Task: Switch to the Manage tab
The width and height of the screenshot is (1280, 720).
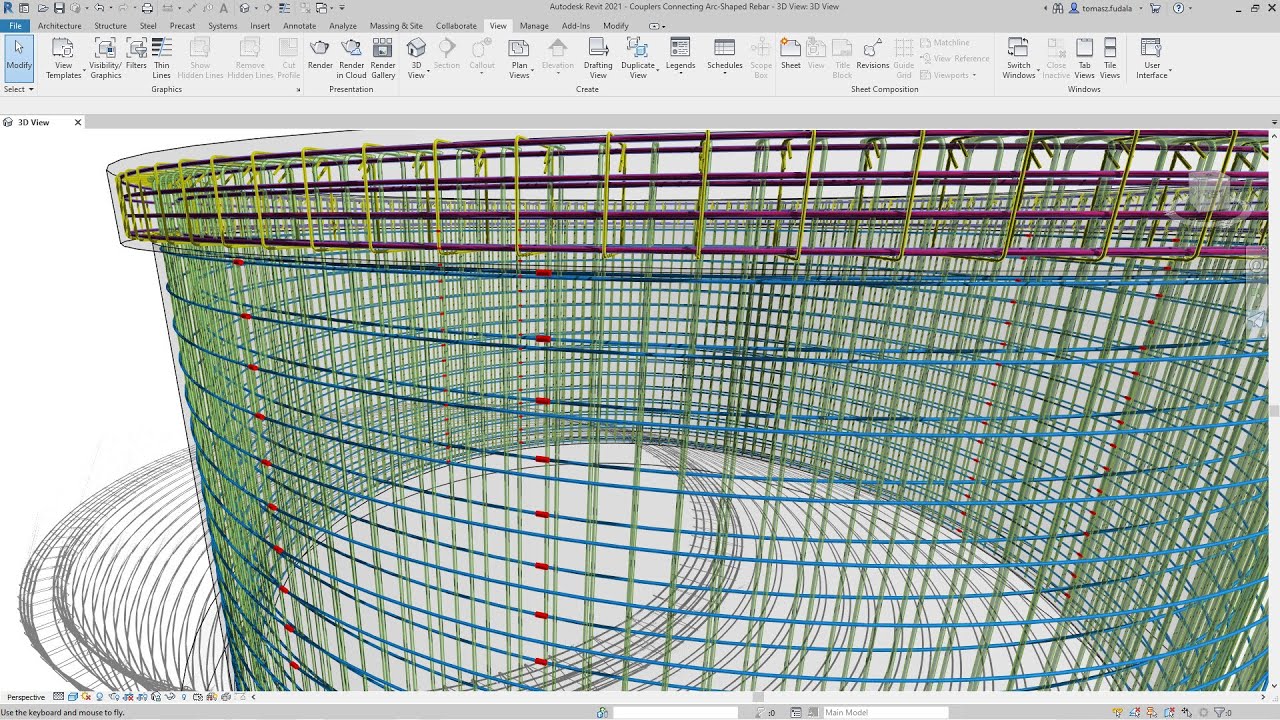Action: click(x=534, y=26)
